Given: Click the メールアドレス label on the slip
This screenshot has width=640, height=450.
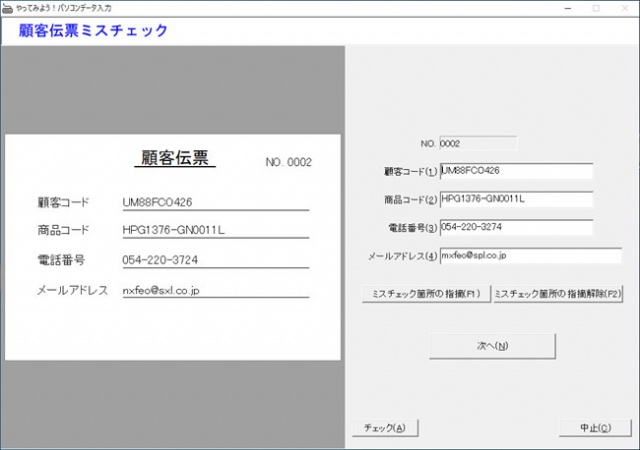Looking at the screenshot, I should pyautogui.click(x=73, y=290).
